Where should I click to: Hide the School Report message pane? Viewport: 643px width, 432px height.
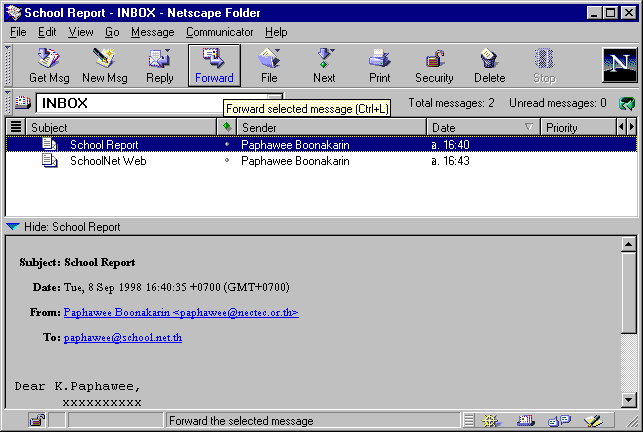click(x=13, y=226)
